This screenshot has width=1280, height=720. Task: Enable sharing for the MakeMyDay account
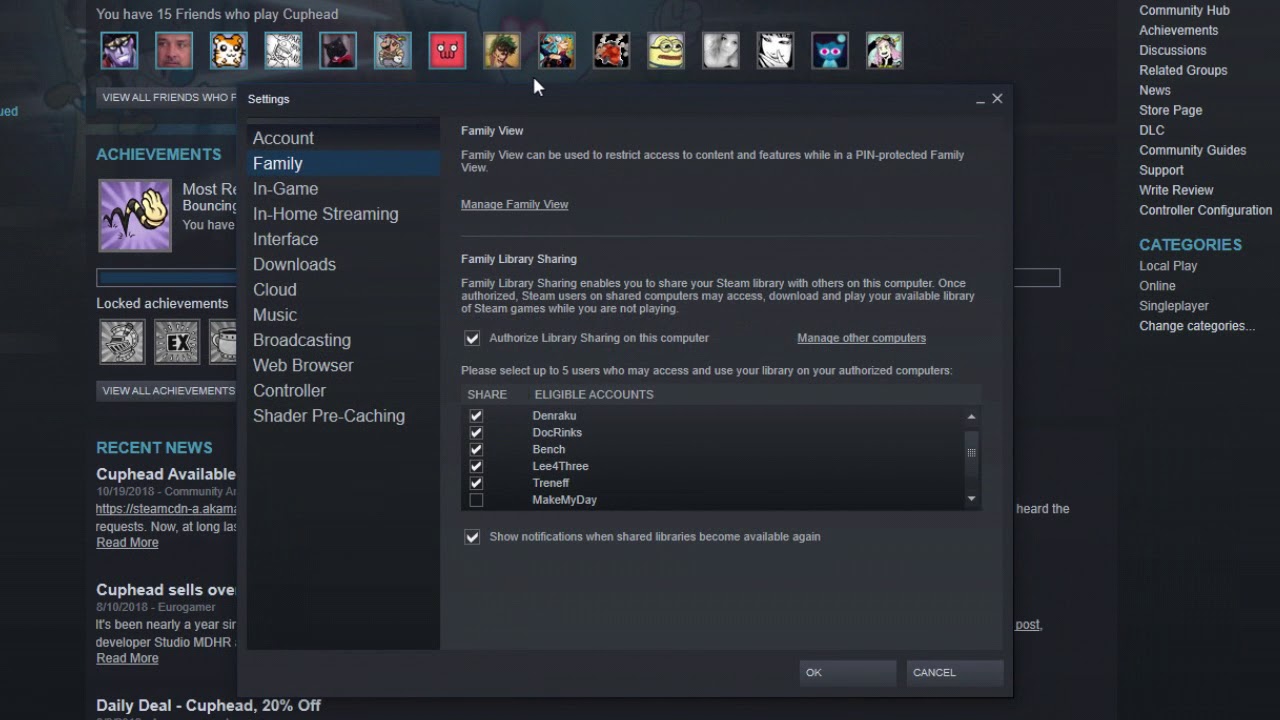[x=476, y=500]
